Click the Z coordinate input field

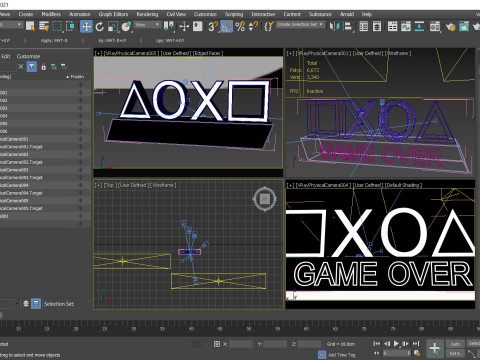[x=310, y=344]
